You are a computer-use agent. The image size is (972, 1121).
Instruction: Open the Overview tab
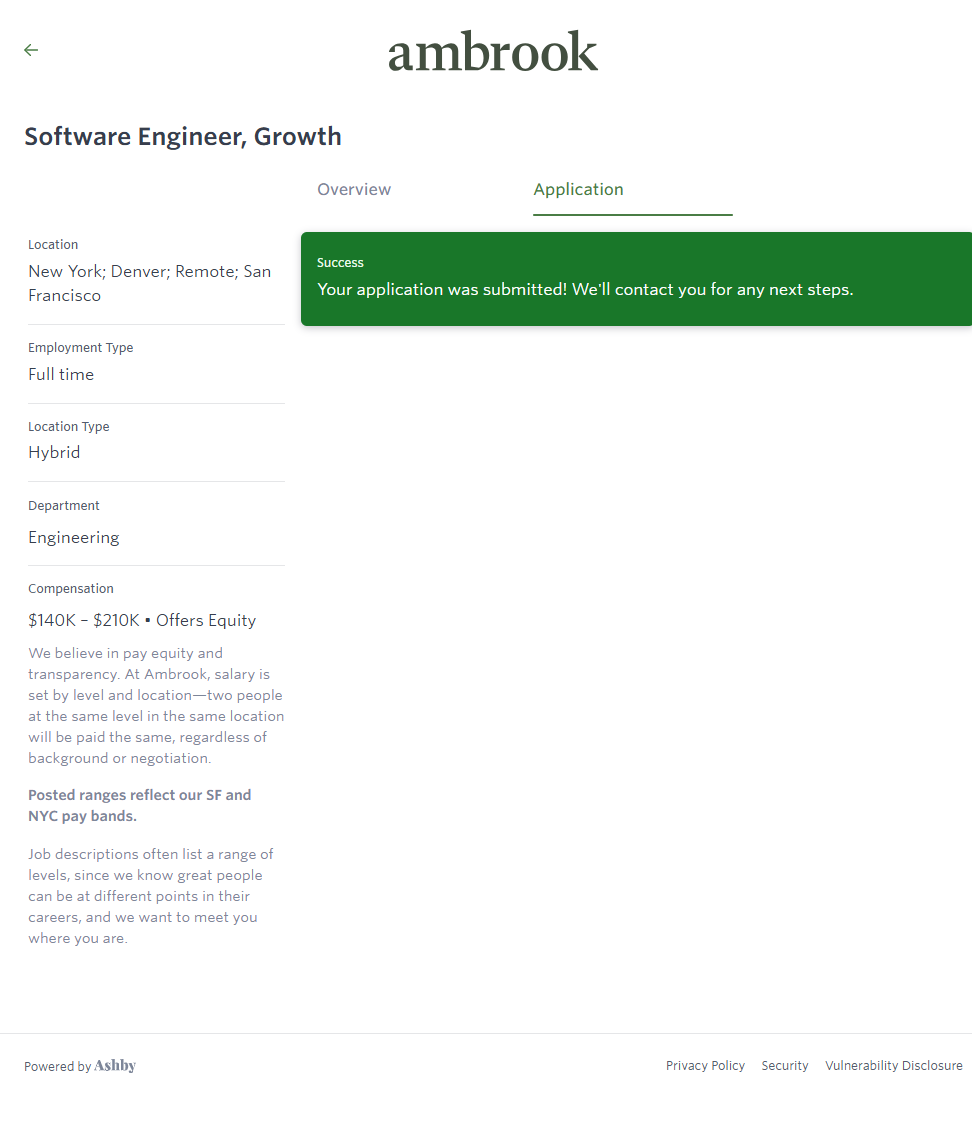(354, 190)
